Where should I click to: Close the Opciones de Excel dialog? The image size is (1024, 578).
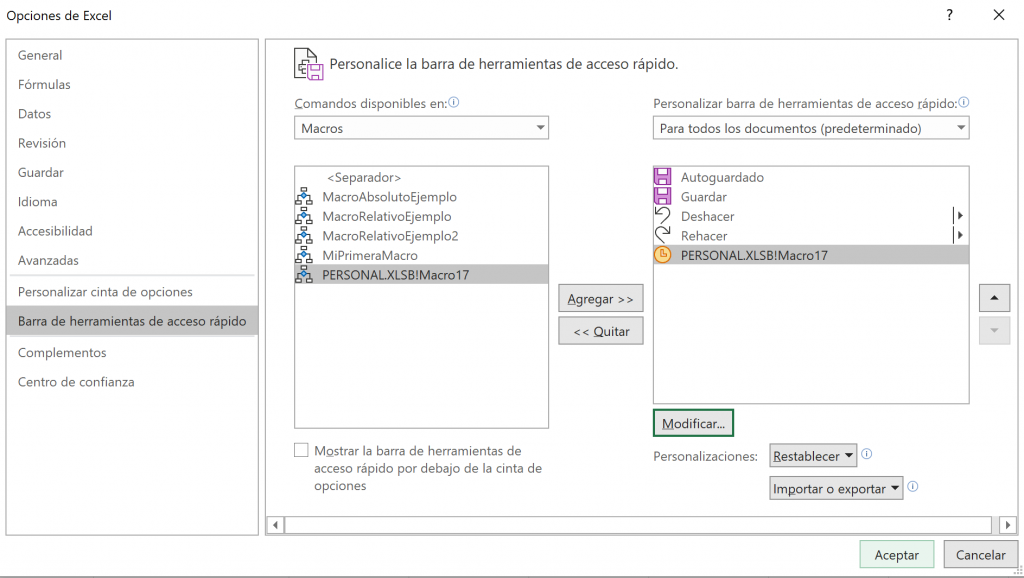999,15
